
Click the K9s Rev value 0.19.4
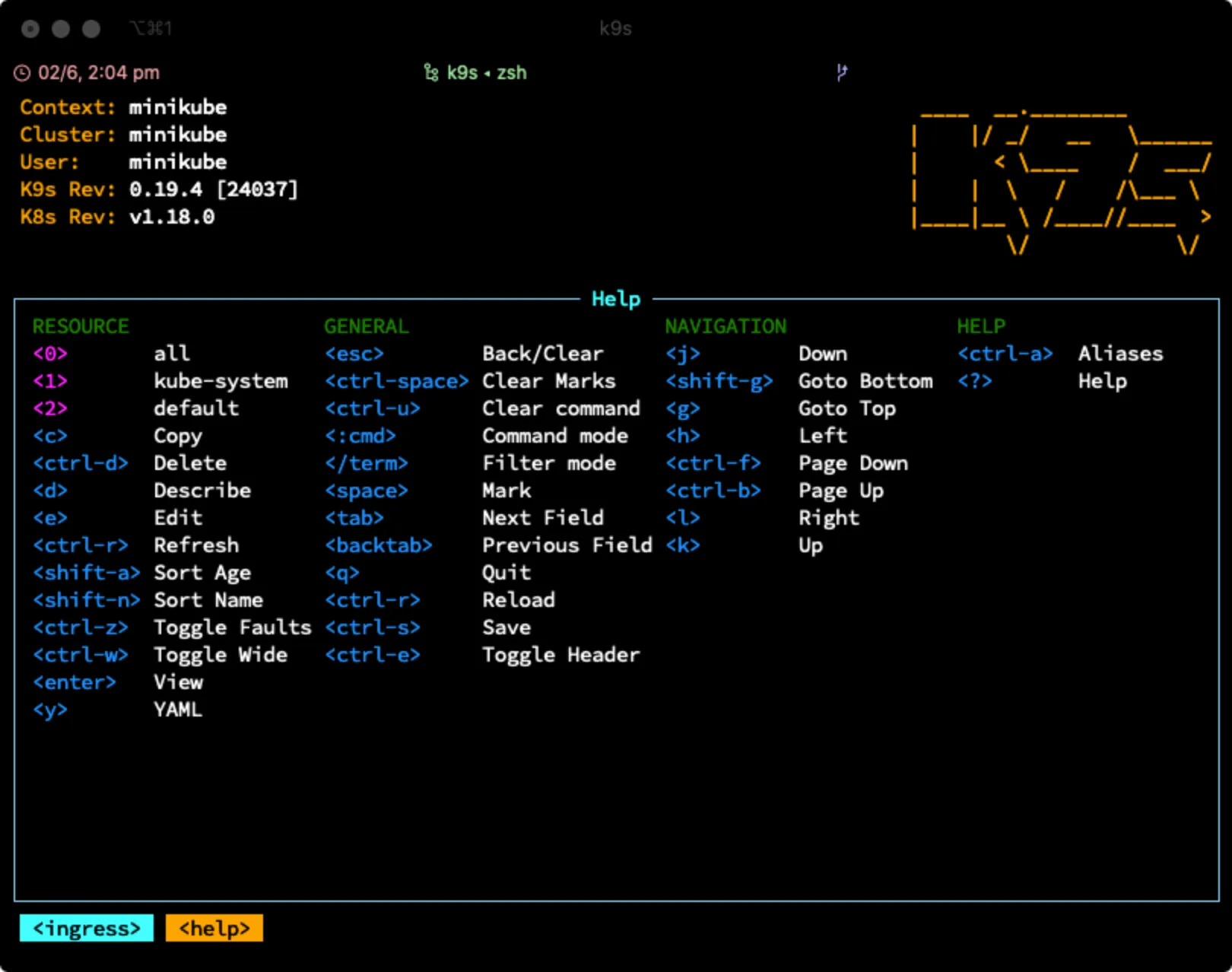166,189
